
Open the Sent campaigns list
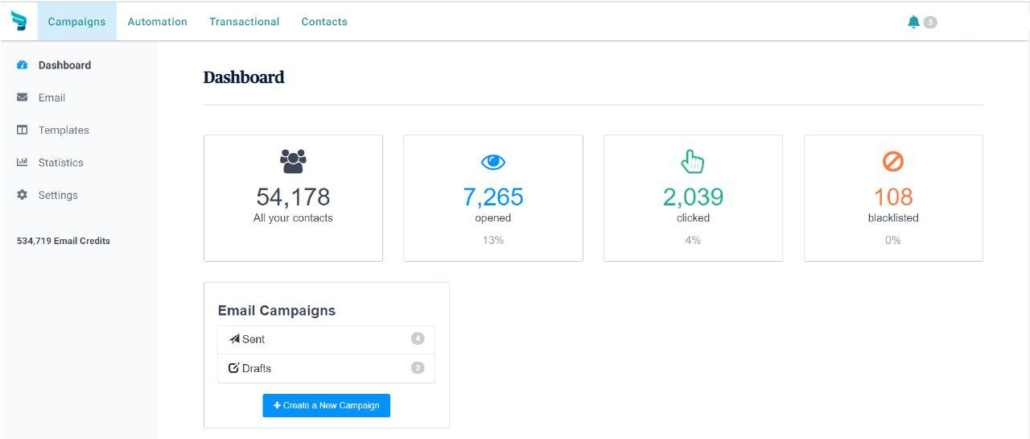[x=326, y=340]
